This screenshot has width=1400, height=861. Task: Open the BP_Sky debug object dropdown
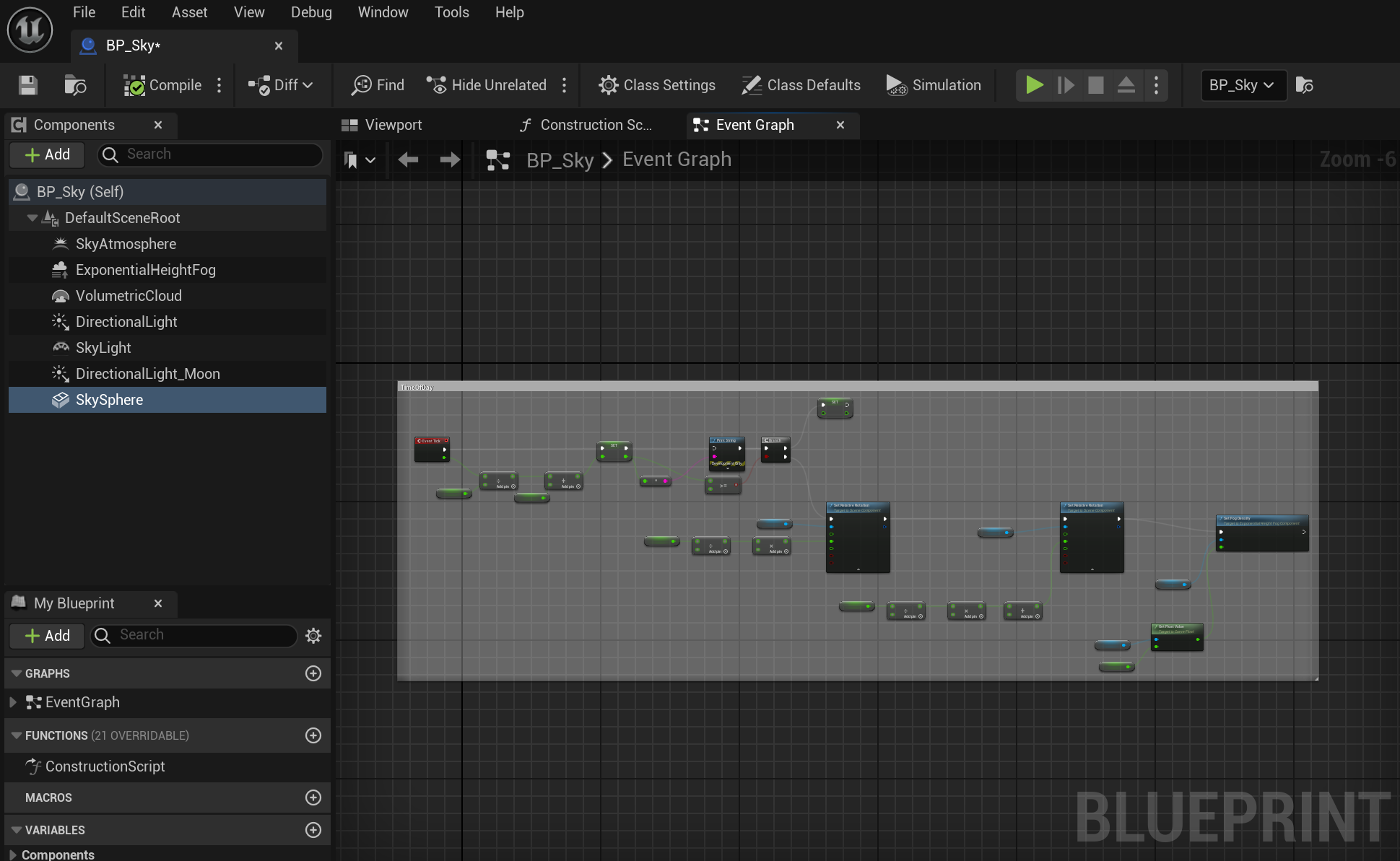[x=1243, y=85]
